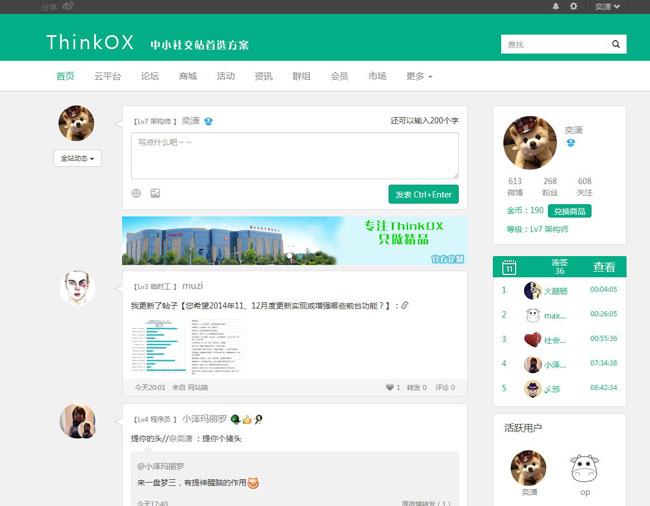The image size is (650, 506).
Task: Like muzi's post with heart icon
Action: coord(390,387)
